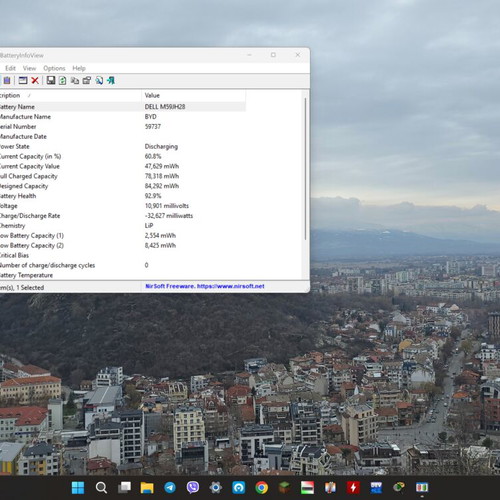Click the window-shaped toolbar icon
This screenshot has width=500, height=500.
[23, 80]
